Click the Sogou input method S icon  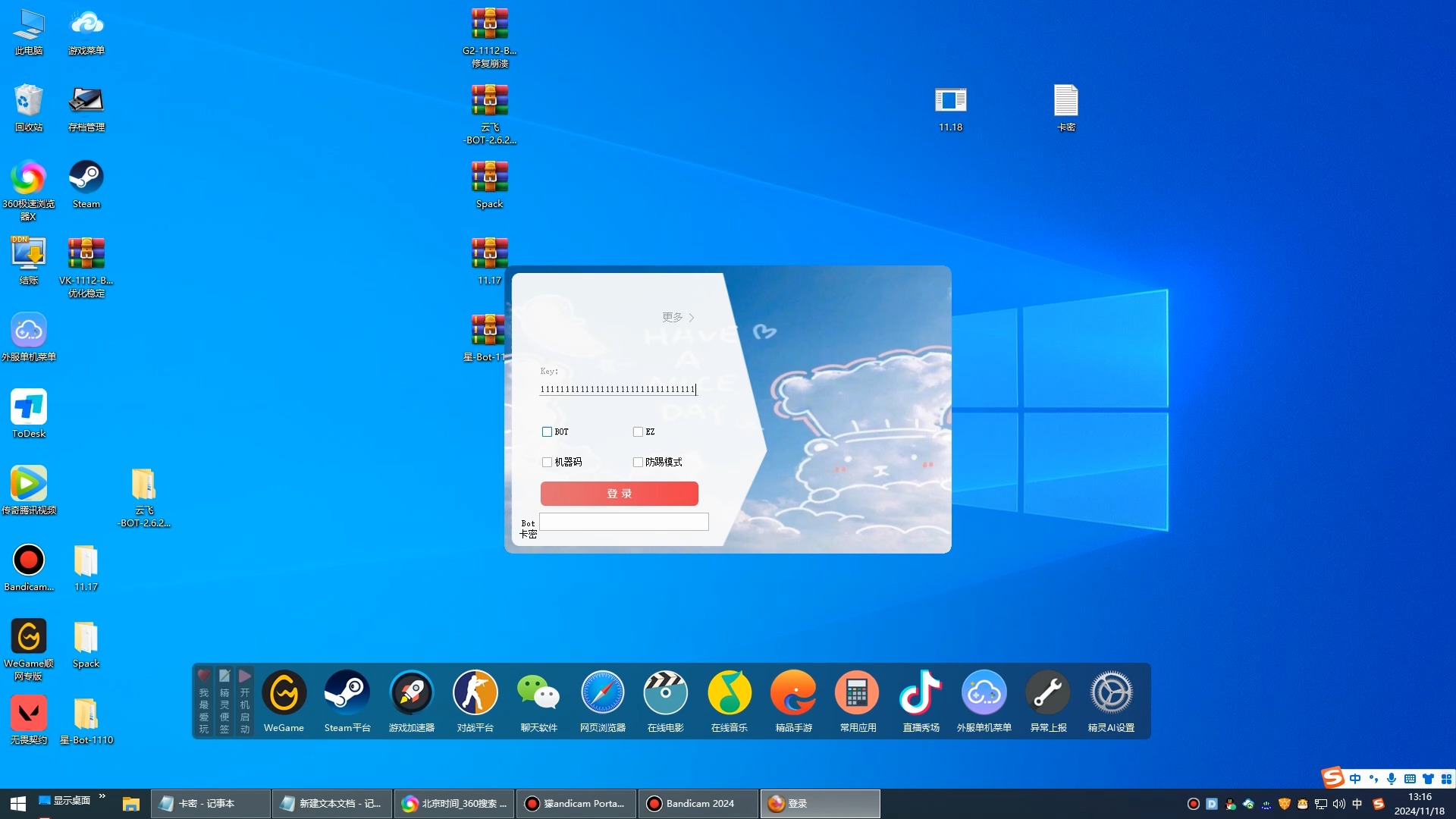1332,777
